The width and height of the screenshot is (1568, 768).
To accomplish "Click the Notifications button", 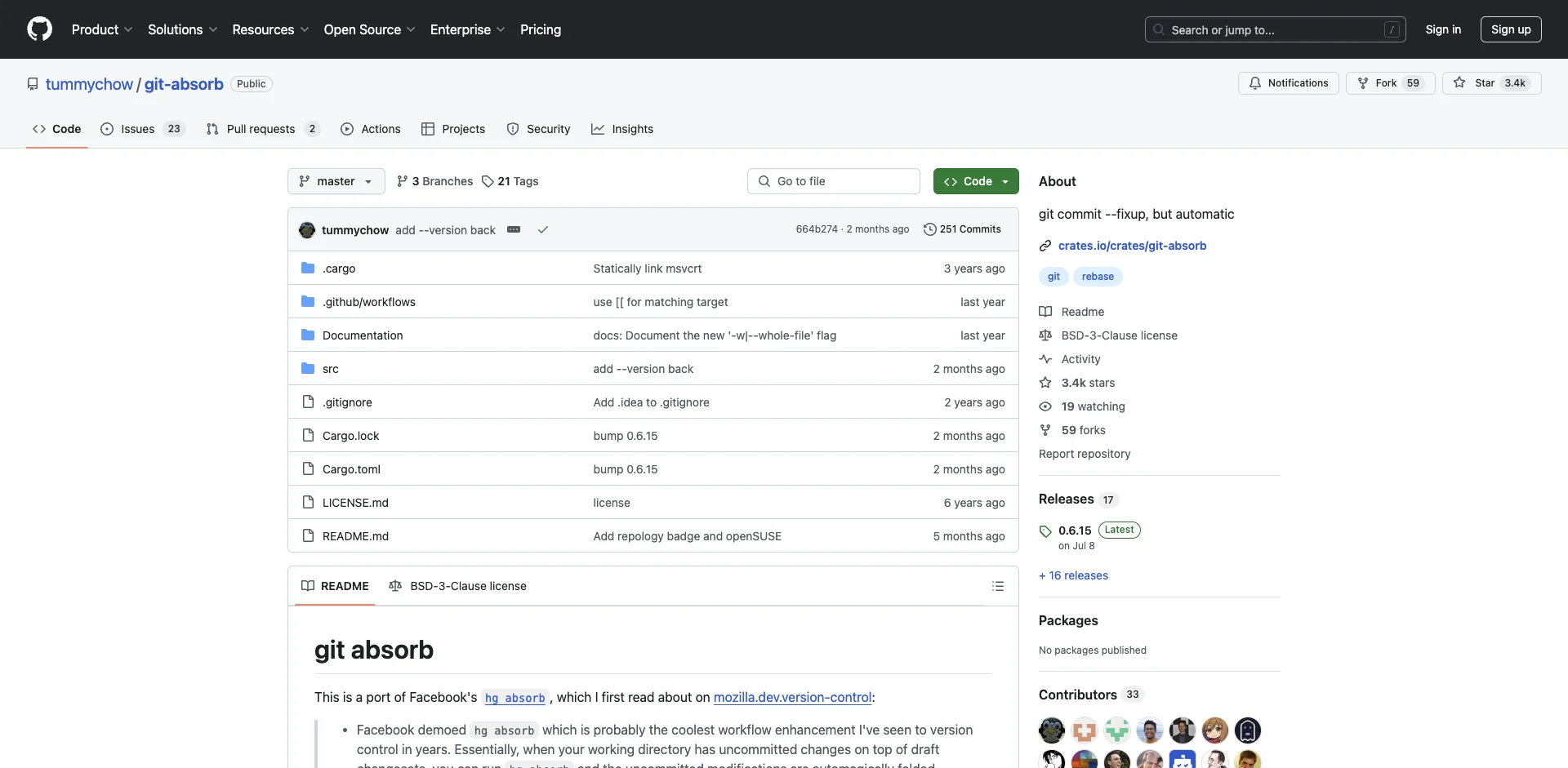I will [1289, 83].
